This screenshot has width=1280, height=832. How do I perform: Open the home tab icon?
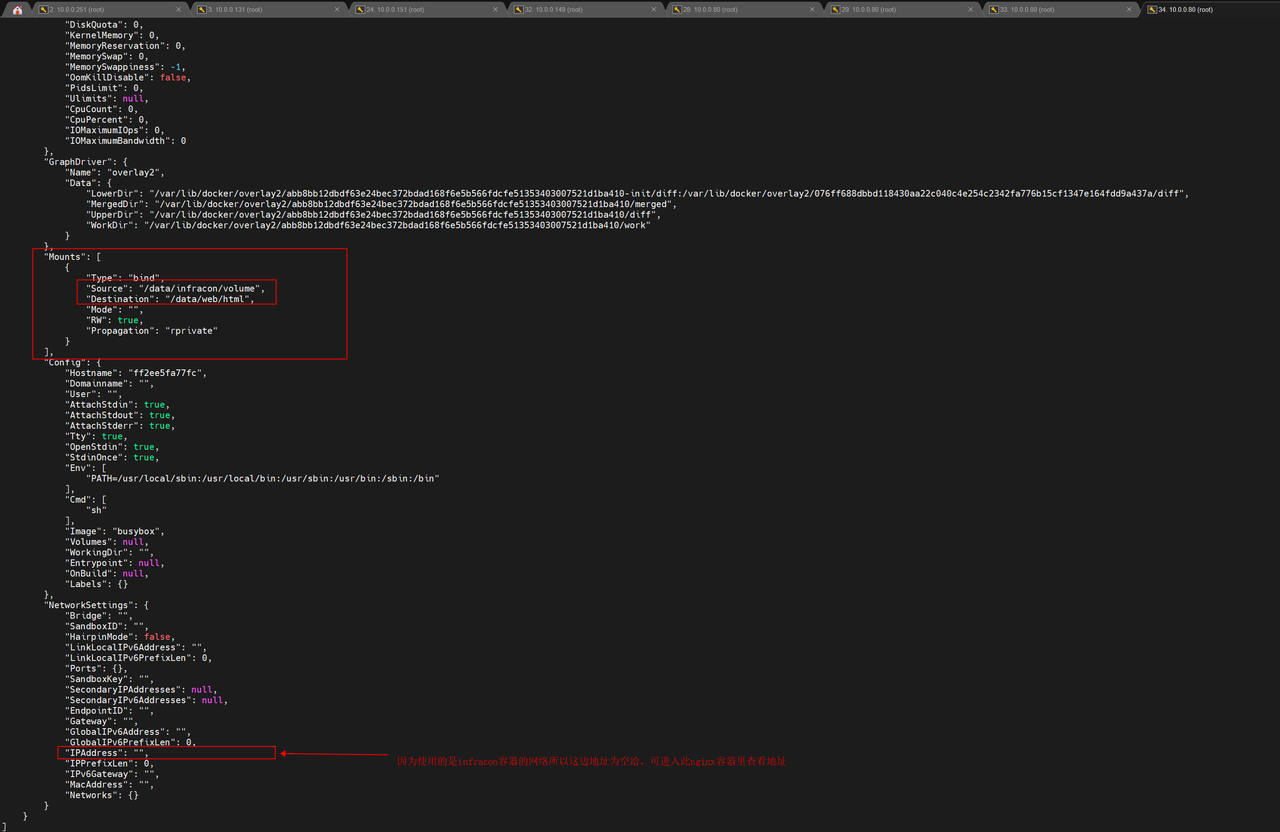coord(17,9)
